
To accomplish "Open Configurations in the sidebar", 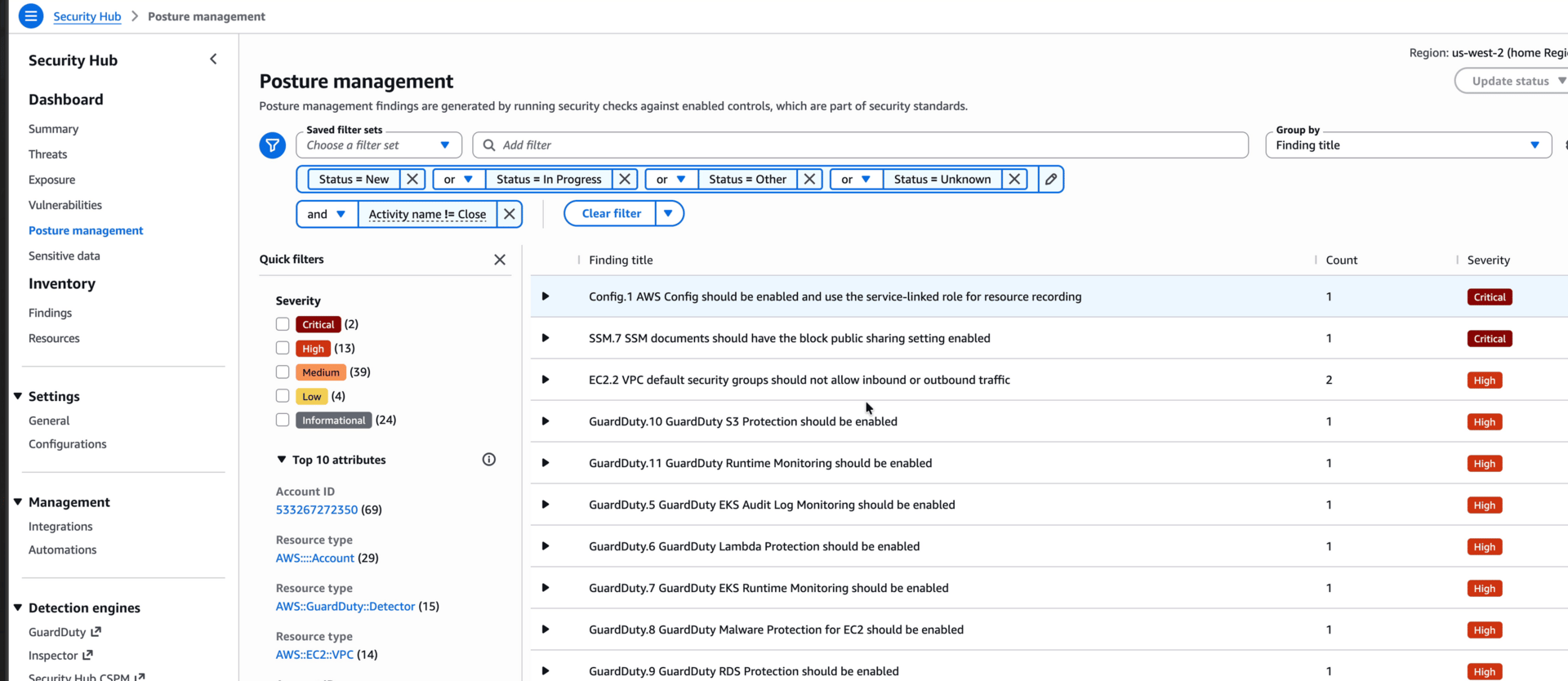I will pos(68,444).
